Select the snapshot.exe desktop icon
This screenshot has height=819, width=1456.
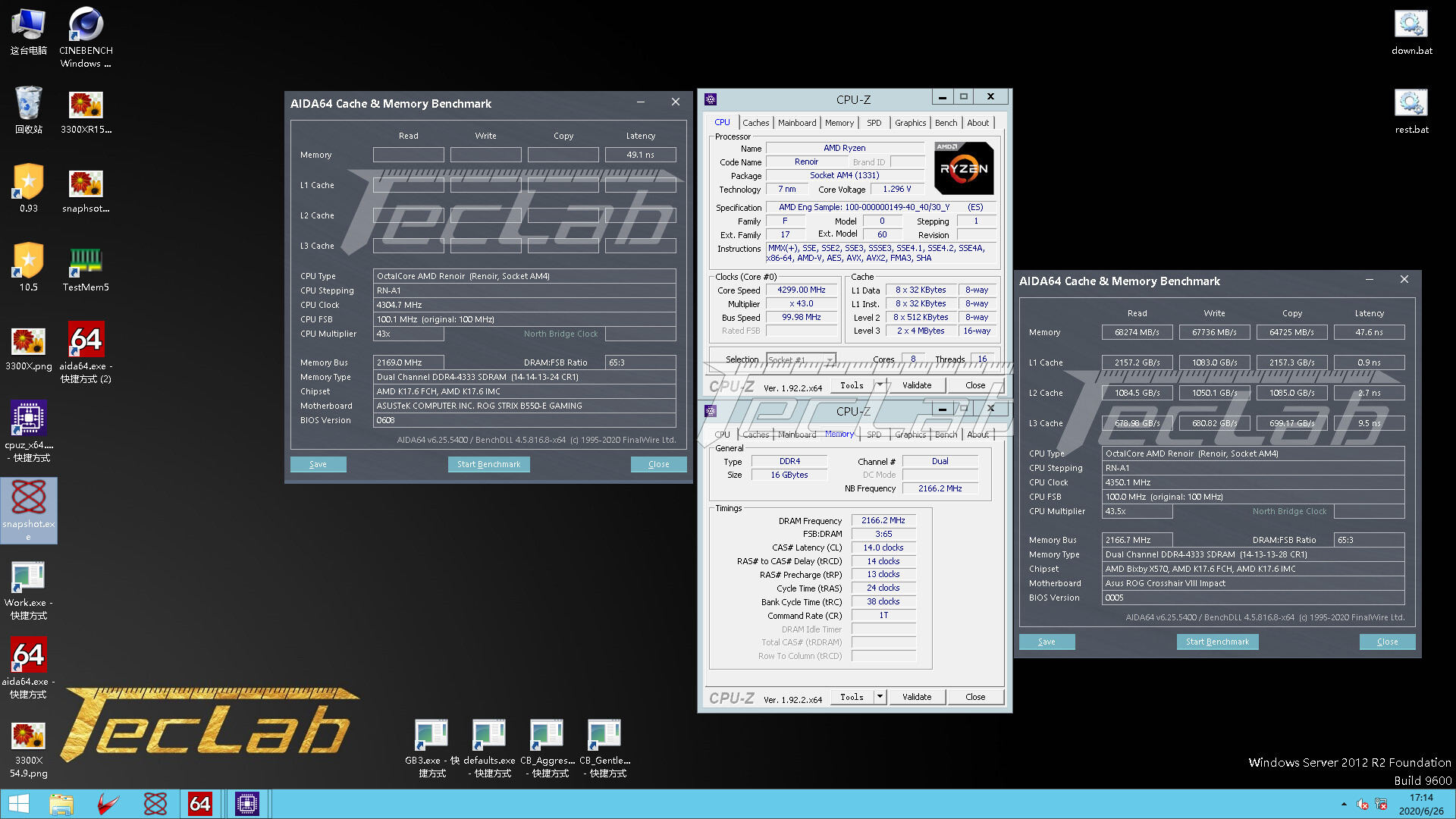28,510
